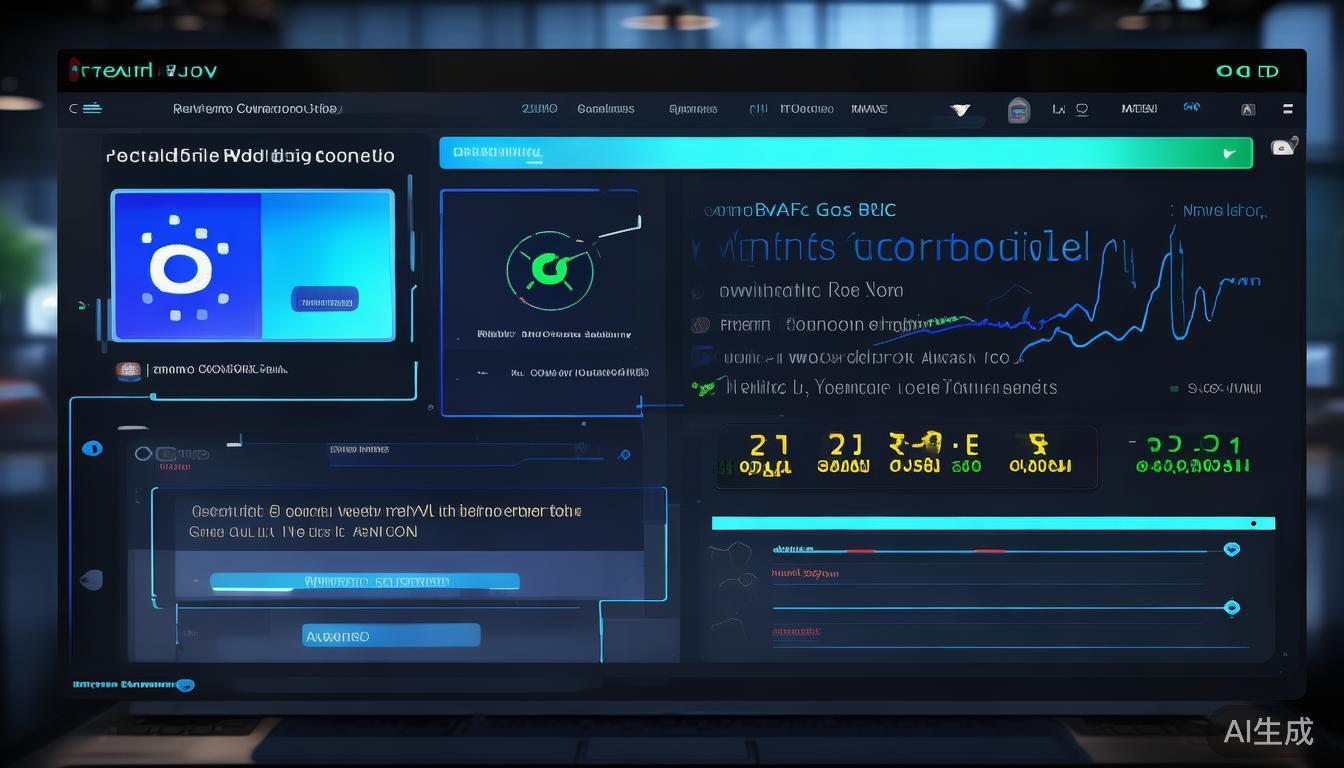Expand the small blue menu icon left of 'ITO' label
The image size is (1344, 768).
click(x=759, y=109)
